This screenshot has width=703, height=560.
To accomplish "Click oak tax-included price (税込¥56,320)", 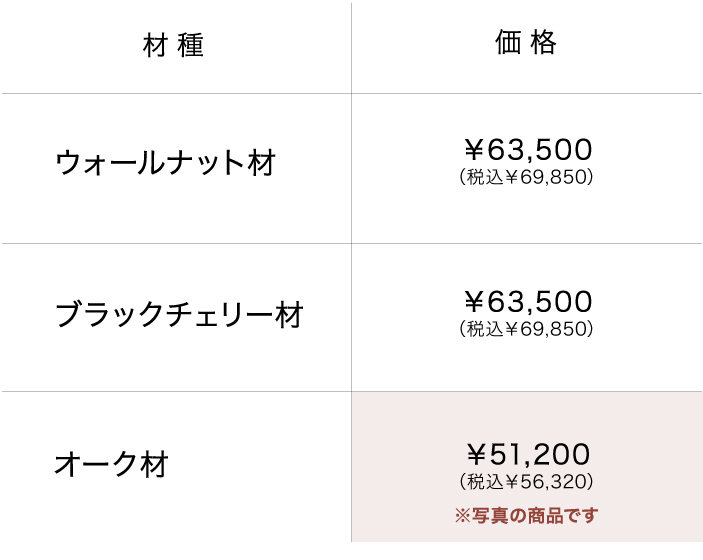I will click(x=527, y=482).
